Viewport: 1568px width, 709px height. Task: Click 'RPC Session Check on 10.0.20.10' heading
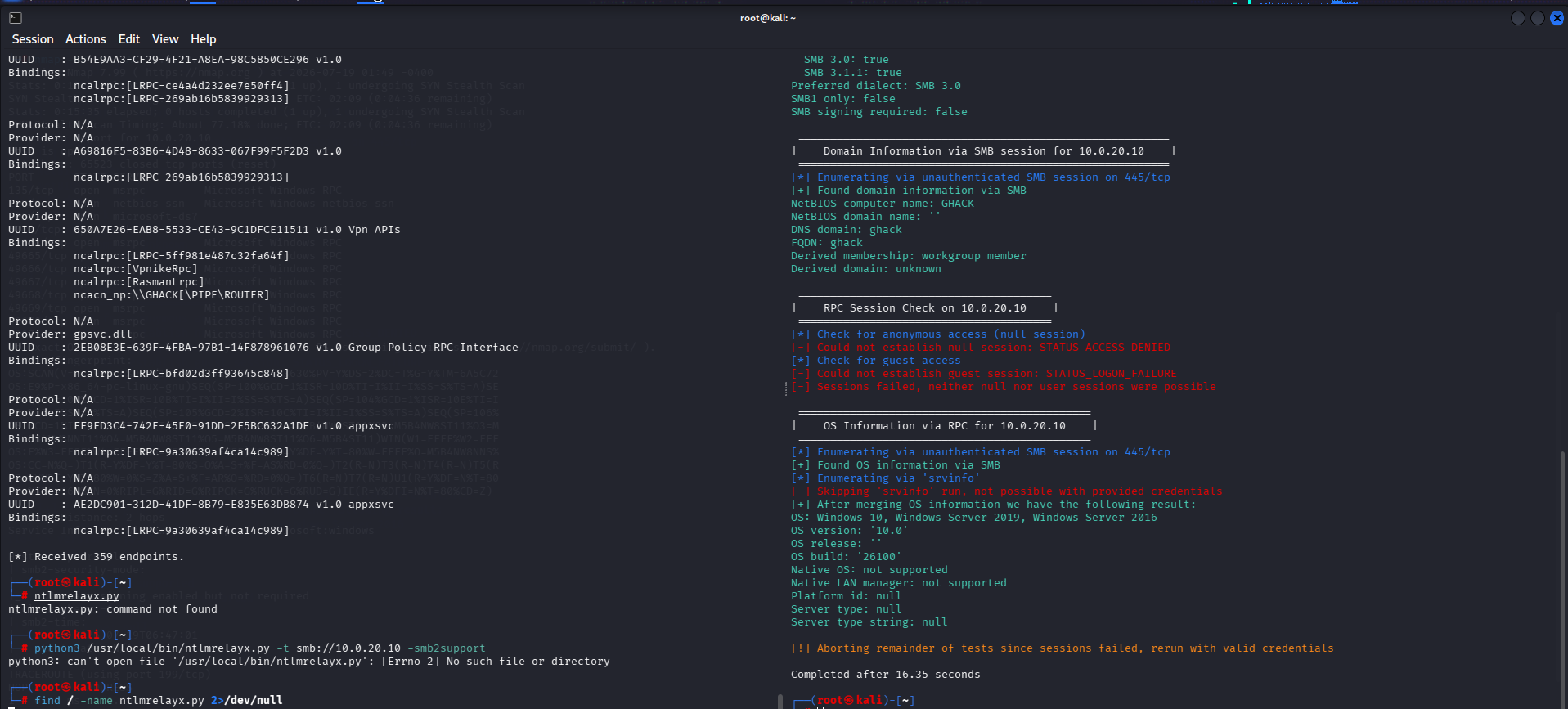[925, 308]
